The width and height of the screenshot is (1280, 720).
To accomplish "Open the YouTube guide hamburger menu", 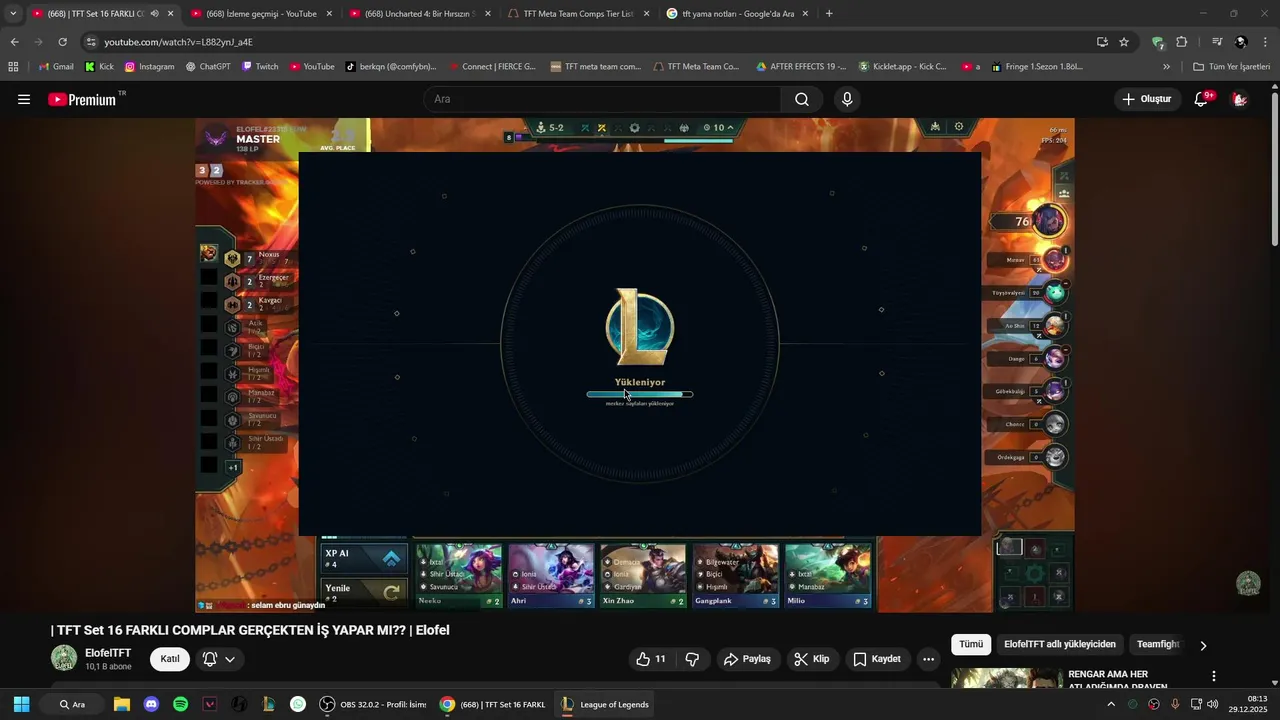I will point(24,99).
